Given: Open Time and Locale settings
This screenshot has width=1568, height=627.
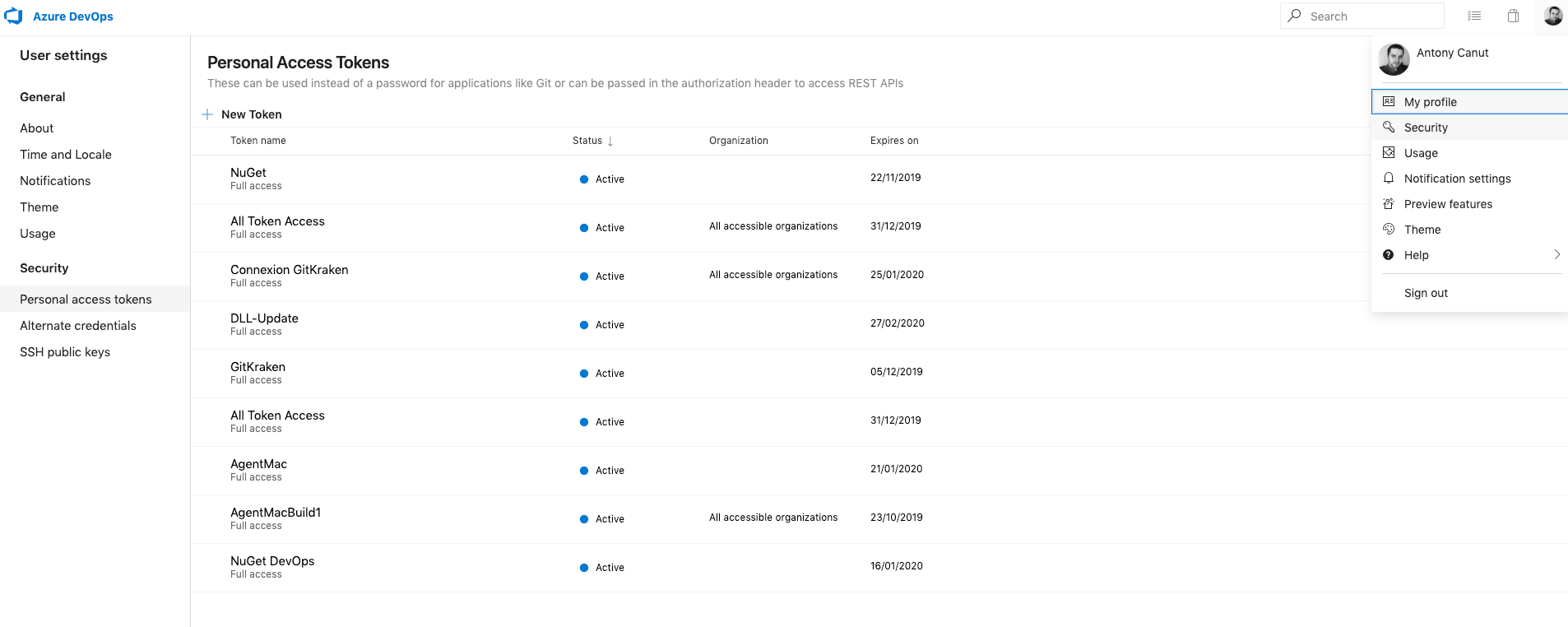Looking at the screenshot, I should 66,155.
